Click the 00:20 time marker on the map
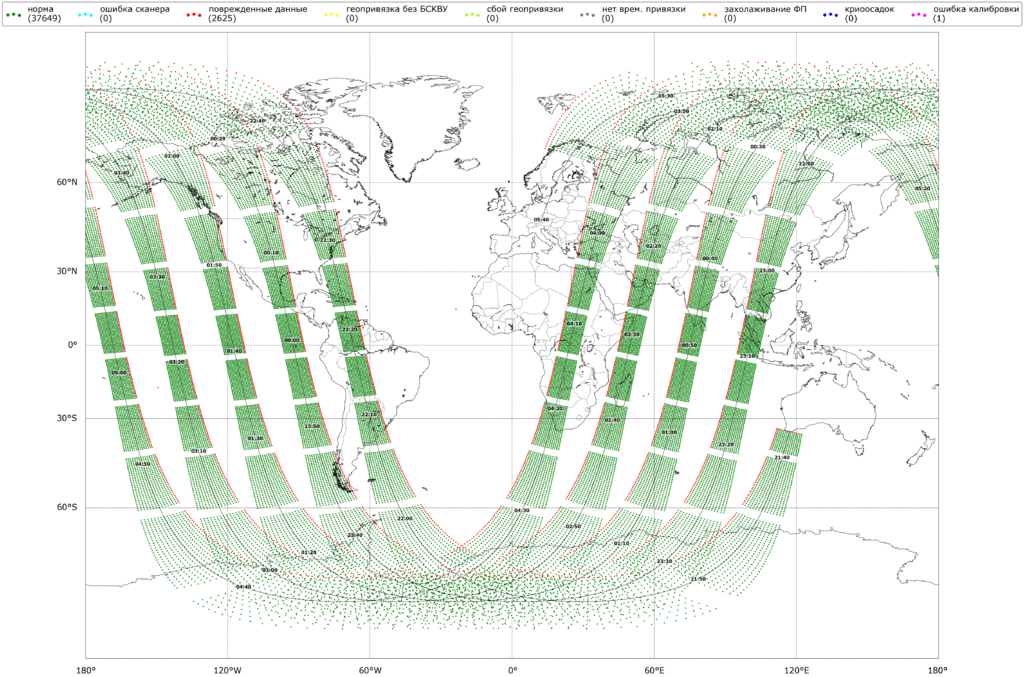The width and height of the screenshot is (1024, 677). click(x=218, y=138)
